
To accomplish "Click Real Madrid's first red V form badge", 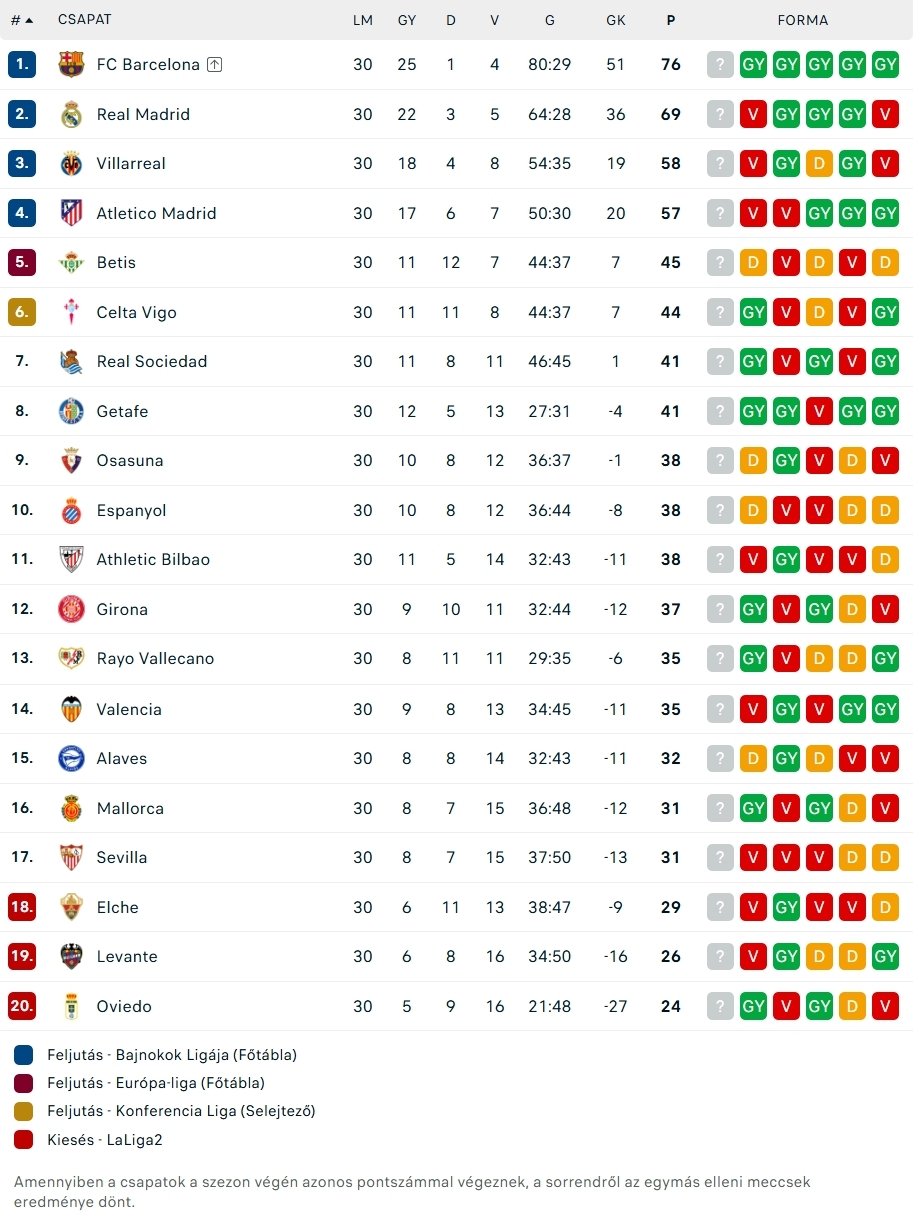I will (753, 114).
